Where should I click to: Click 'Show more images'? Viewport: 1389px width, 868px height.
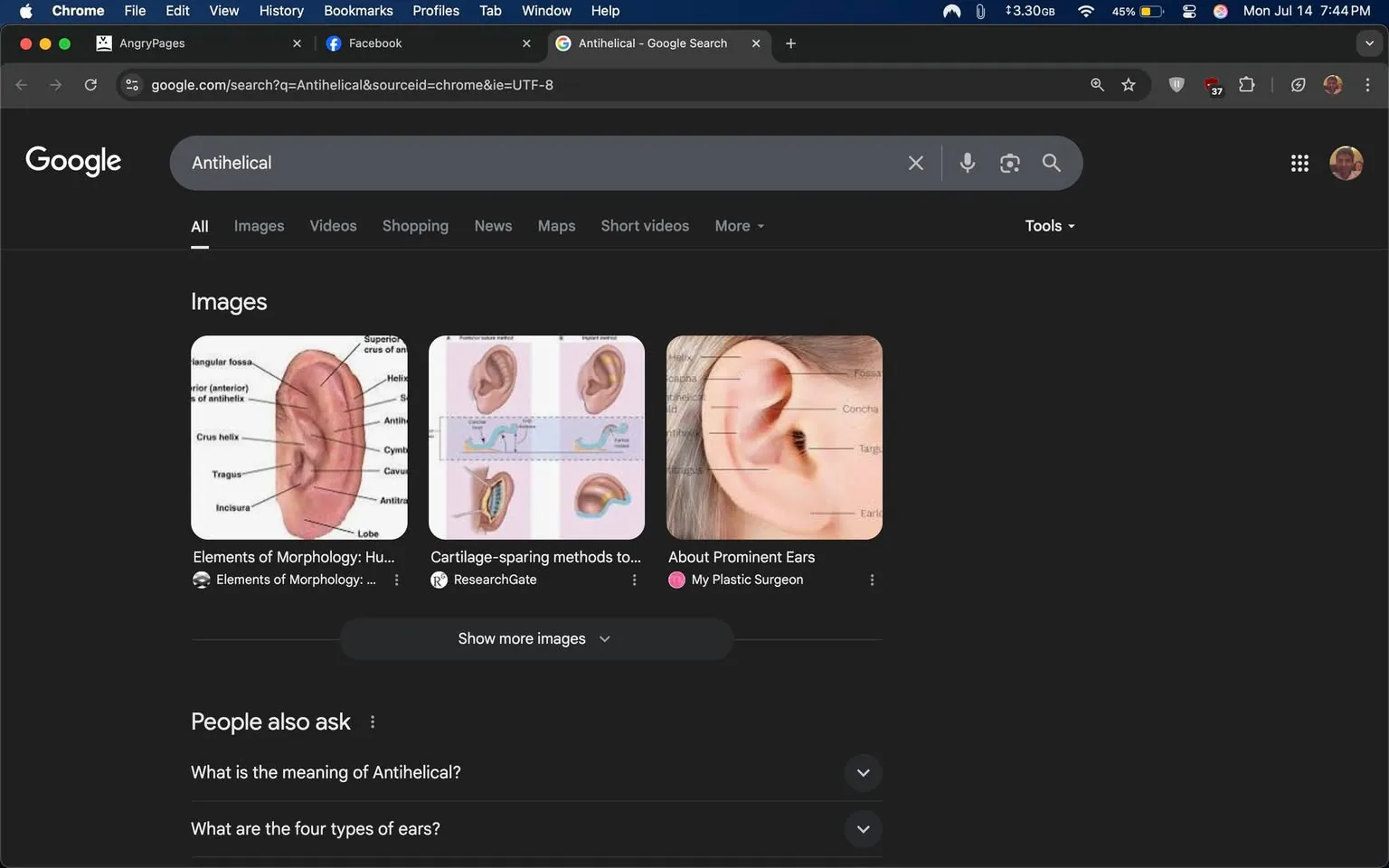(x=535, y=638)
